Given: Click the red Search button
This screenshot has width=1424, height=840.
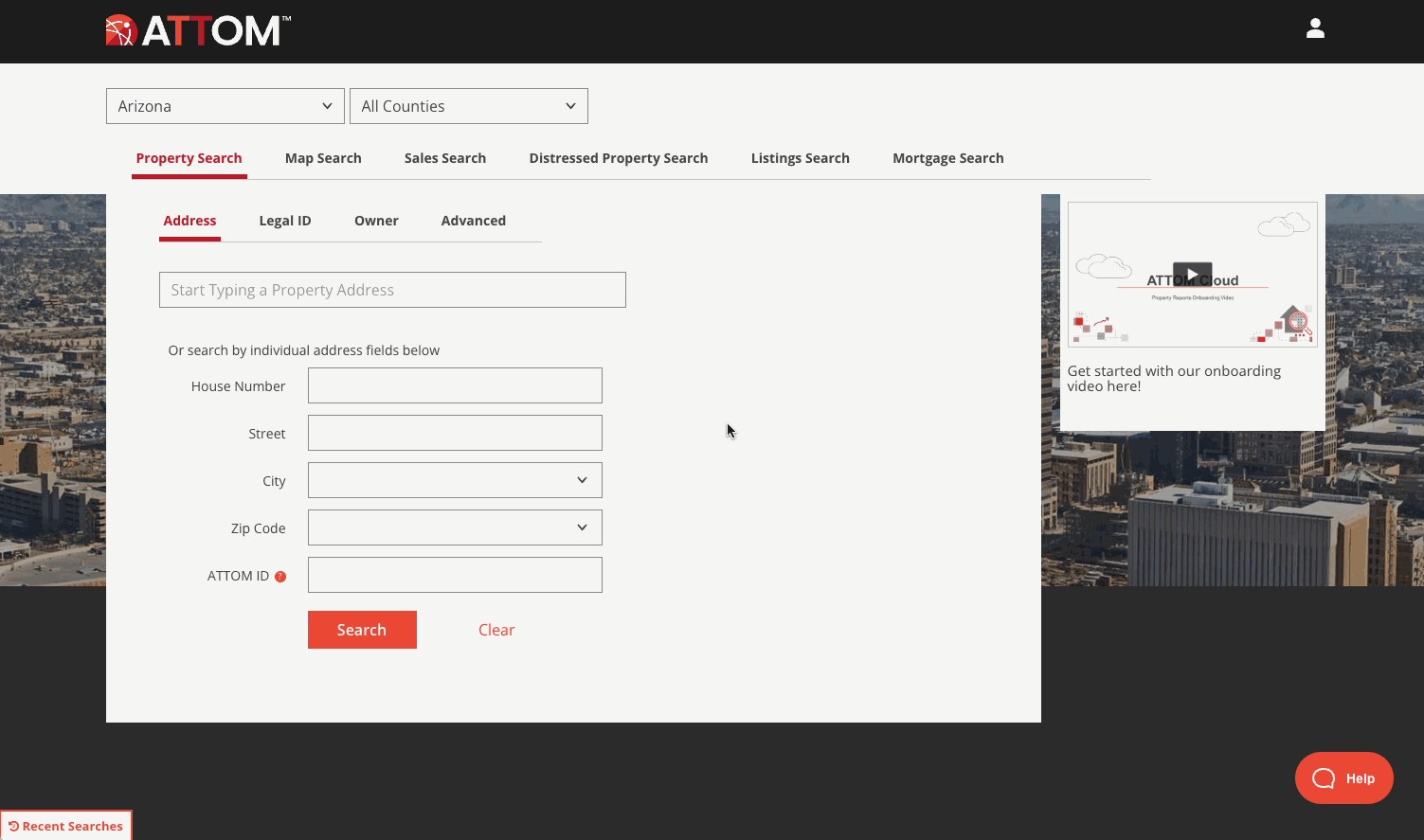Looking at the screenshot, I should pyautogui.click(x=362, y=630).
